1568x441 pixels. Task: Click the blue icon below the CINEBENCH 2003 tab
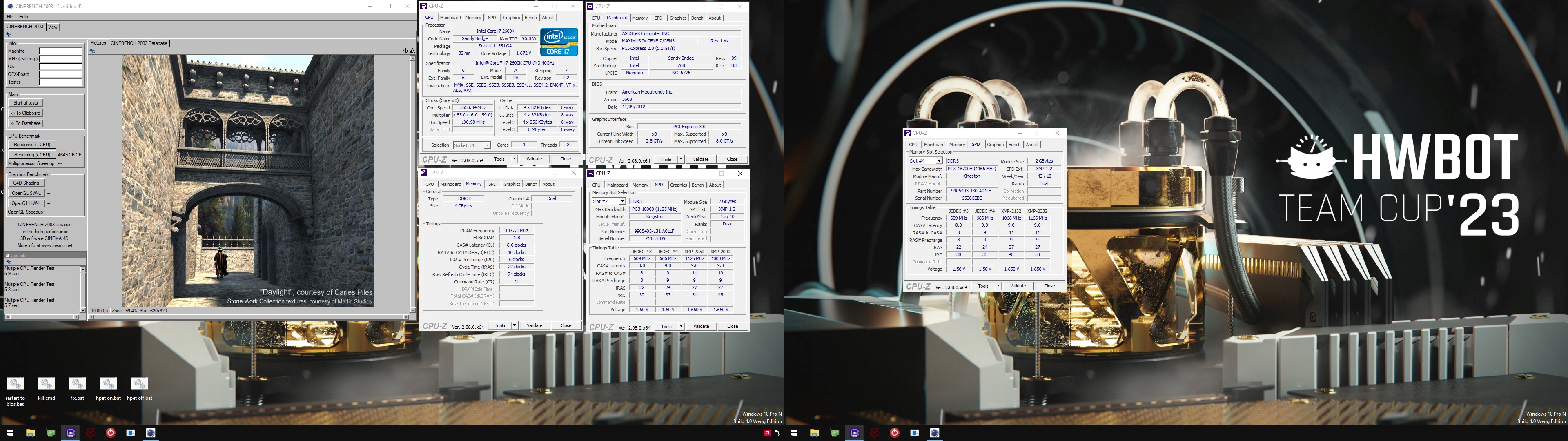coord(9,35)
